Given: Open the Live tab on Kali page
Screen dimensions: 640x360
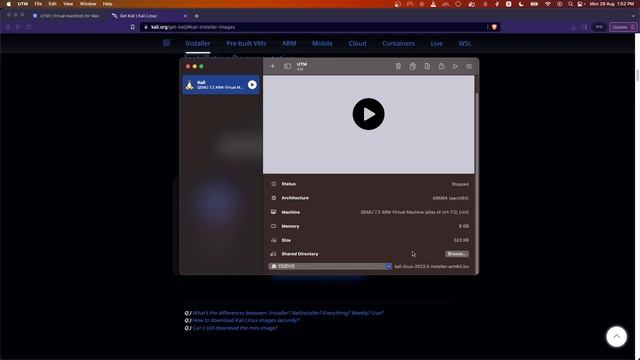Looking at the screenshot, I should click(436, 43).
